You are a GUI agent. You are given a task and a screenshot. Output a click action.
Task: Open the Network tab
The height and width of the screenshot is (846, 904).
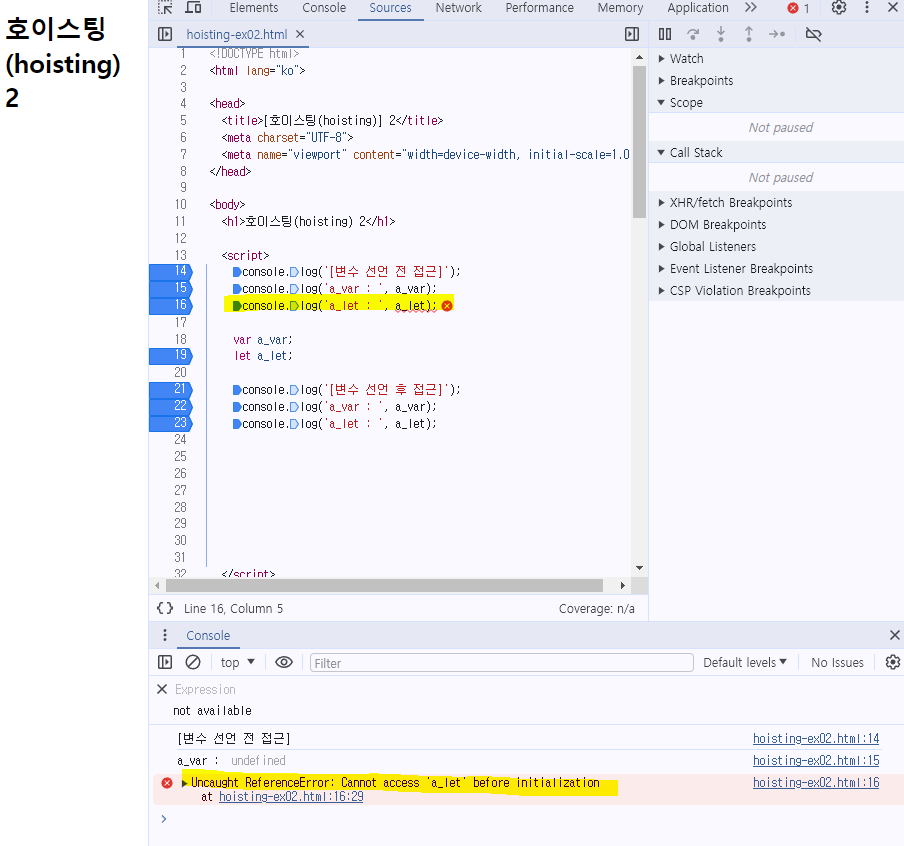coord(458,8)
